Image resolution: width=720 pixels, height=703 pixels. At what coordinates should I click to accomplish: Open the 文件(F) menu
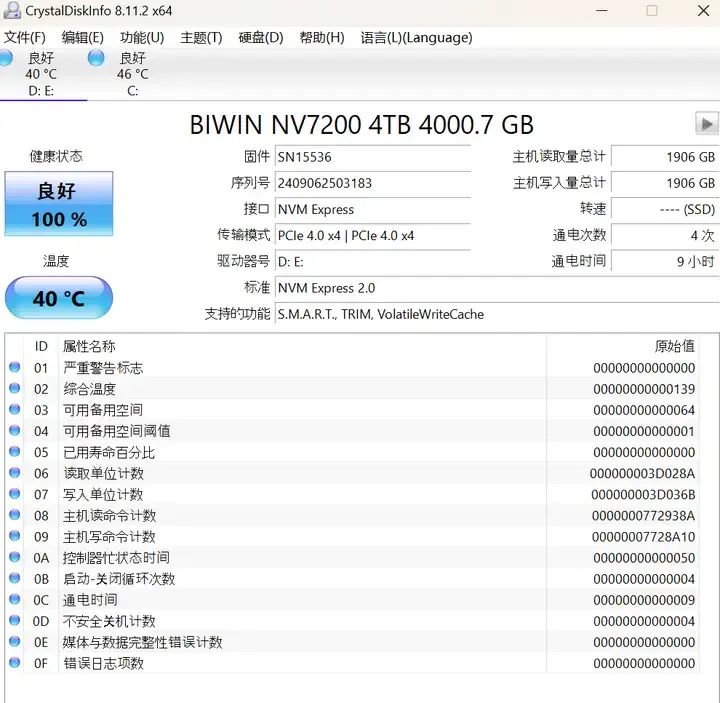pos(25,37)
